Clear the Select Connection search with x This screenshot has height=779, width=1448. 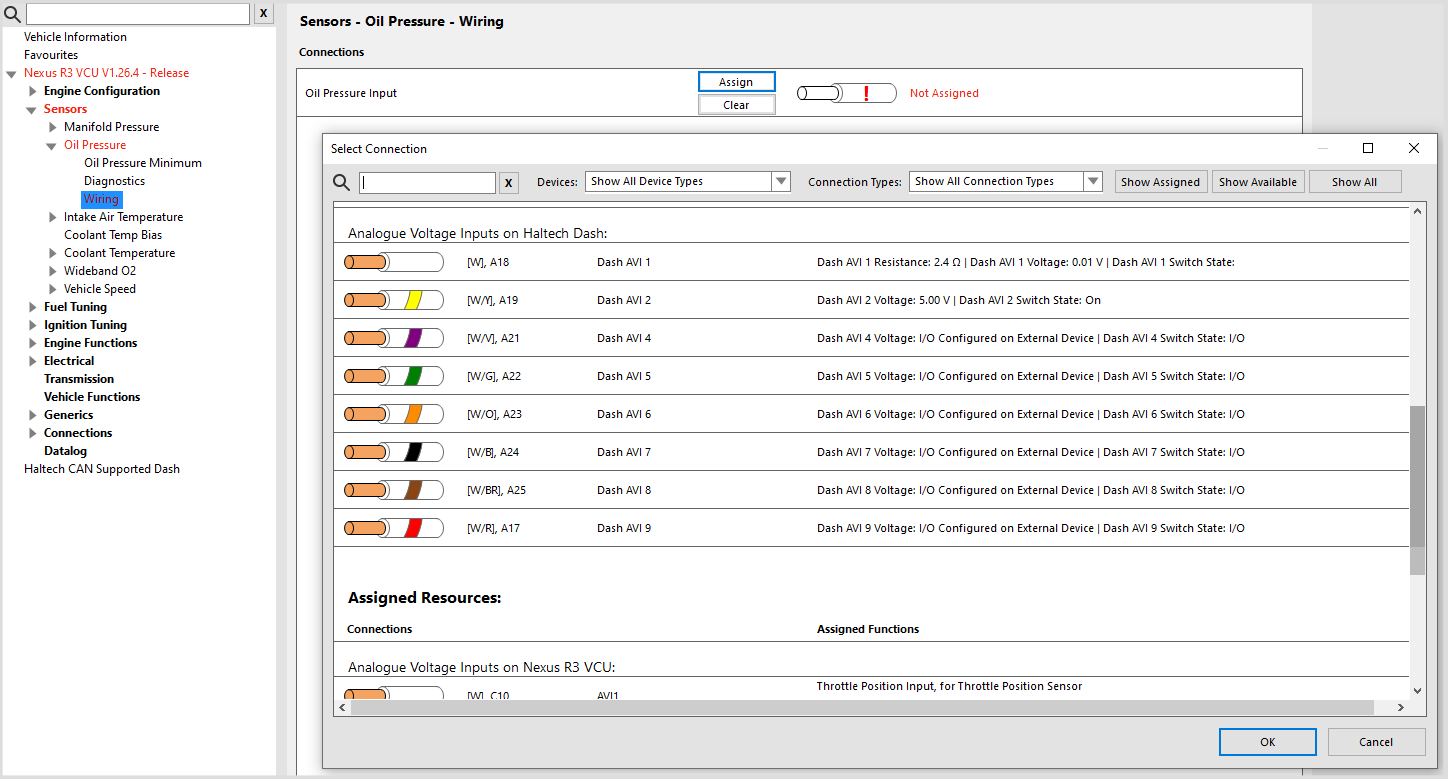509,183
